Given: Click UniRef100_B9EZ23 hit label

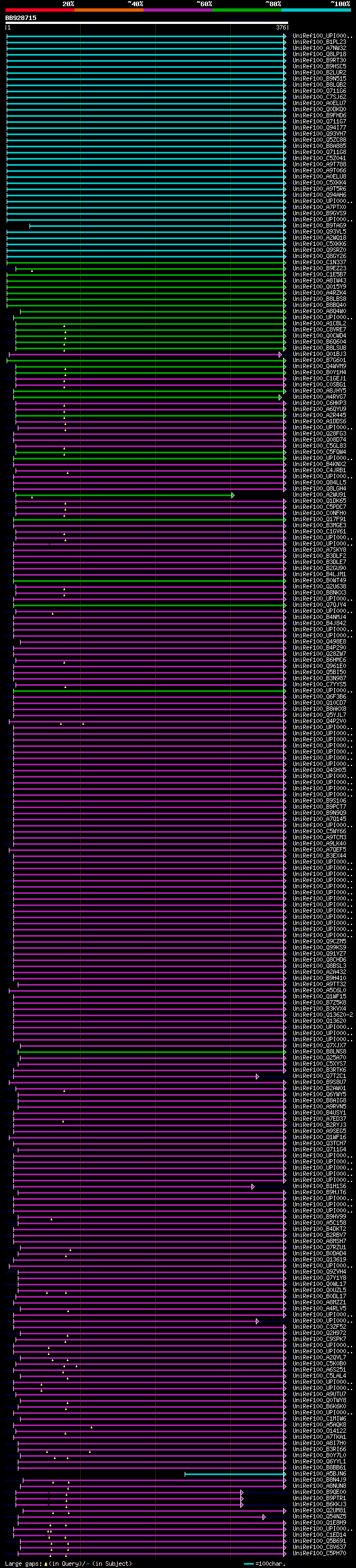Looking at the screenshot, I should (319, 269).
